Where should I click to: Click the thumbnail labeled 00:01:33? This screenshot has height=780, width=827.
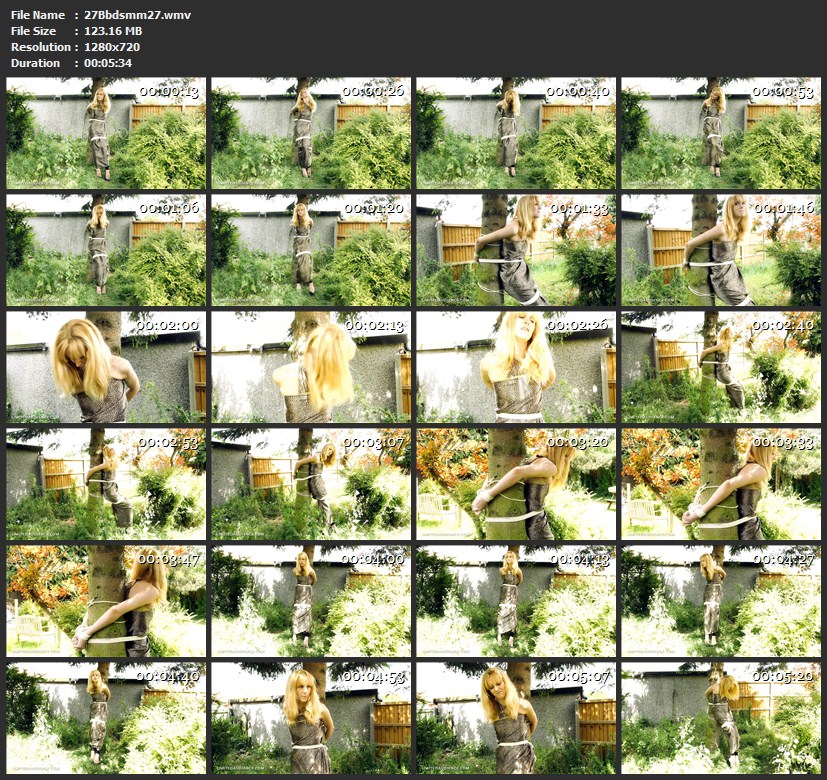coord(516,250)
